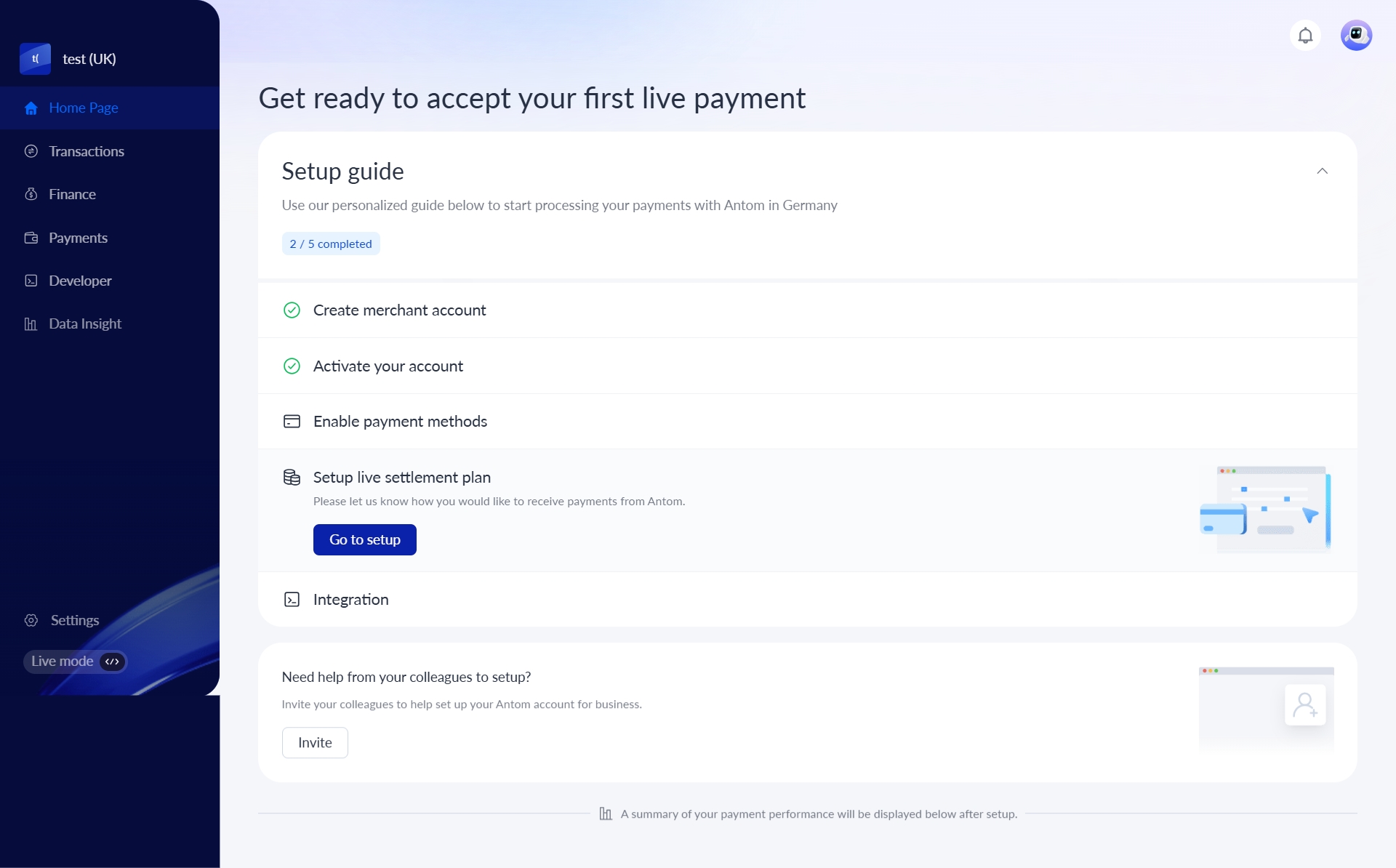Open the Developer sidebar section
The width and height of the screenshot is (1396, 868).
(x=80, y=281)
